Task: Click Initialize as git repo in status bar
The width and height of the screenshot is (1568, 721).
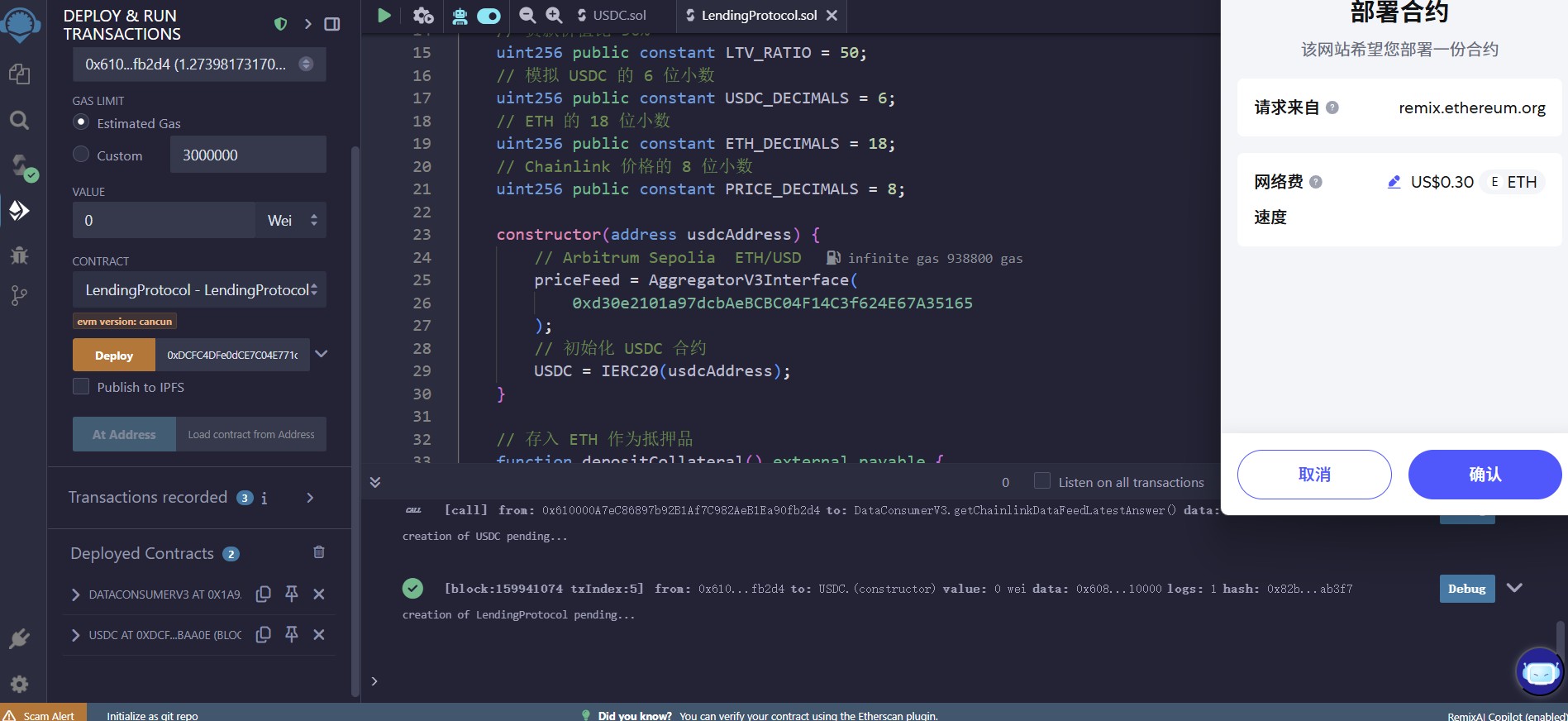Action: (152, 715)
